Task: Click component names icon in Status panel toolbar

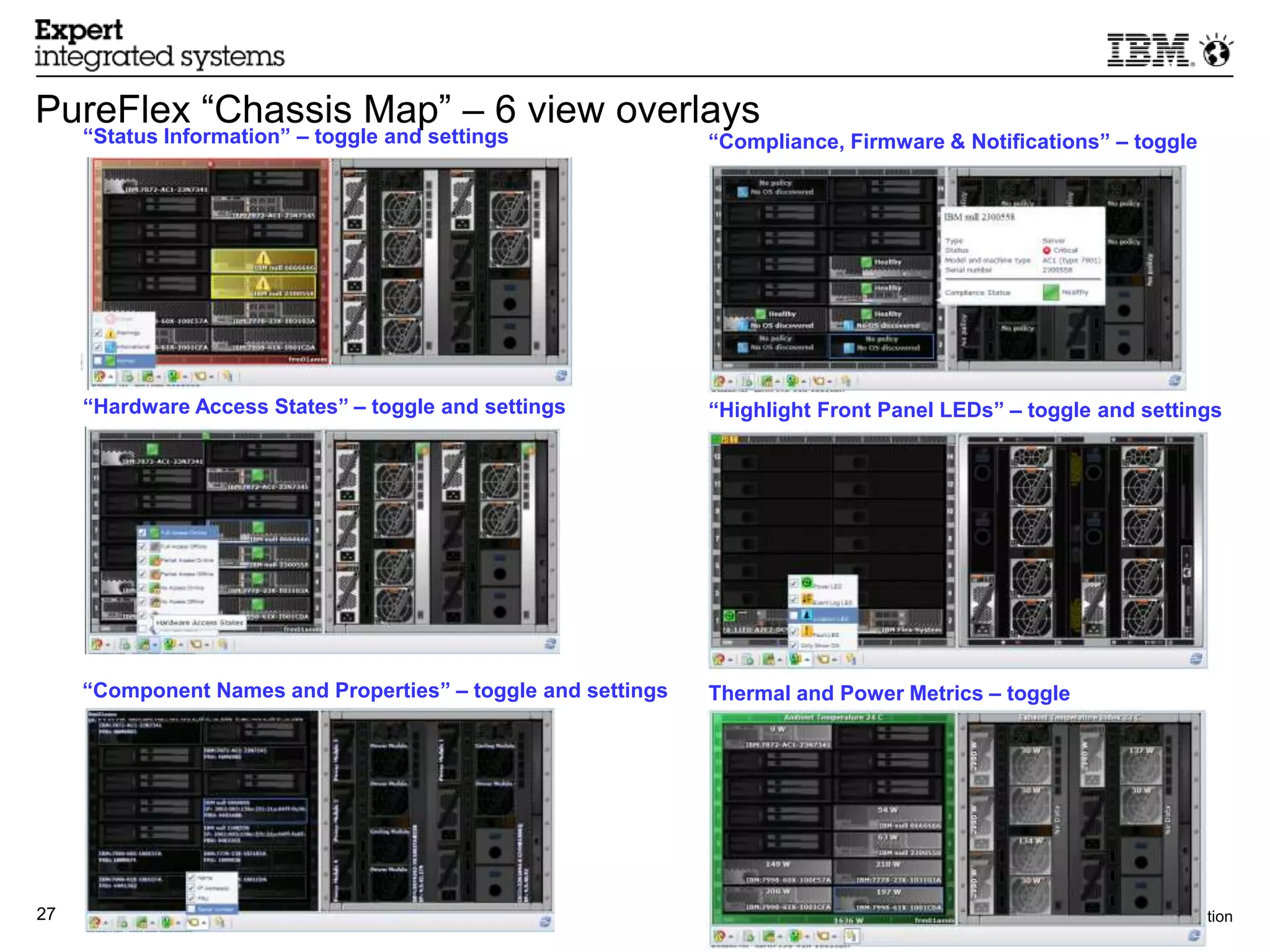Action: pos(200,376)
